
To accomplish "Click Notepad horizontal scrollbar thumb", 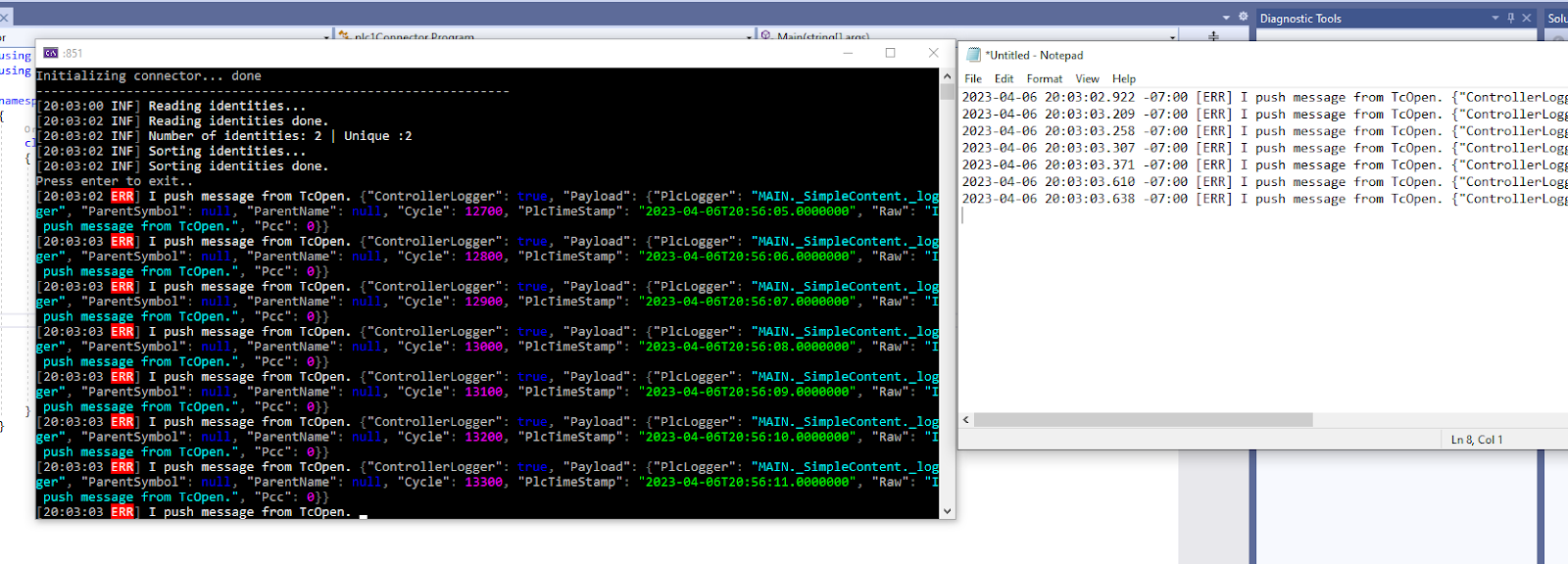I will pos(1144,419).
